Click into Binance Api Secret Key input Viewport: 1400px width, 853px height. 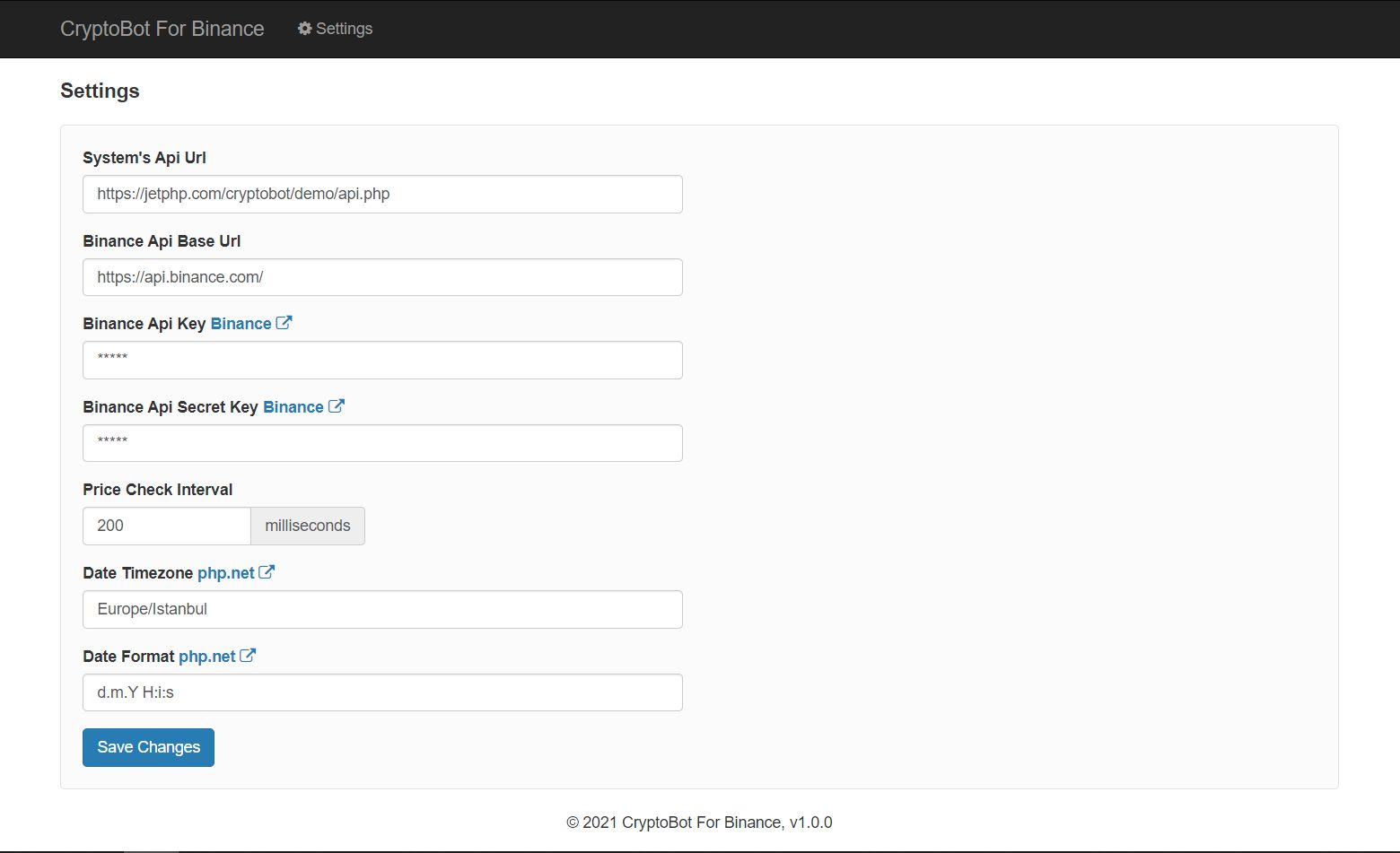(x=382, y=443)
